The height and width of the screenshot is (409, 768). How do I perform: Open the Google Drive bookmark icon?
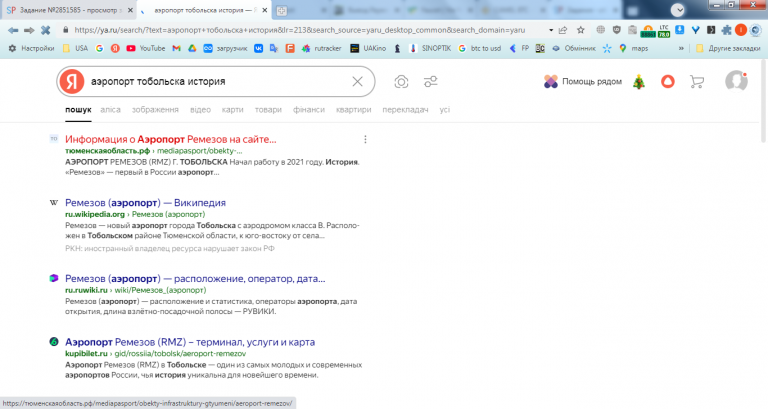(x=192, y=48)
